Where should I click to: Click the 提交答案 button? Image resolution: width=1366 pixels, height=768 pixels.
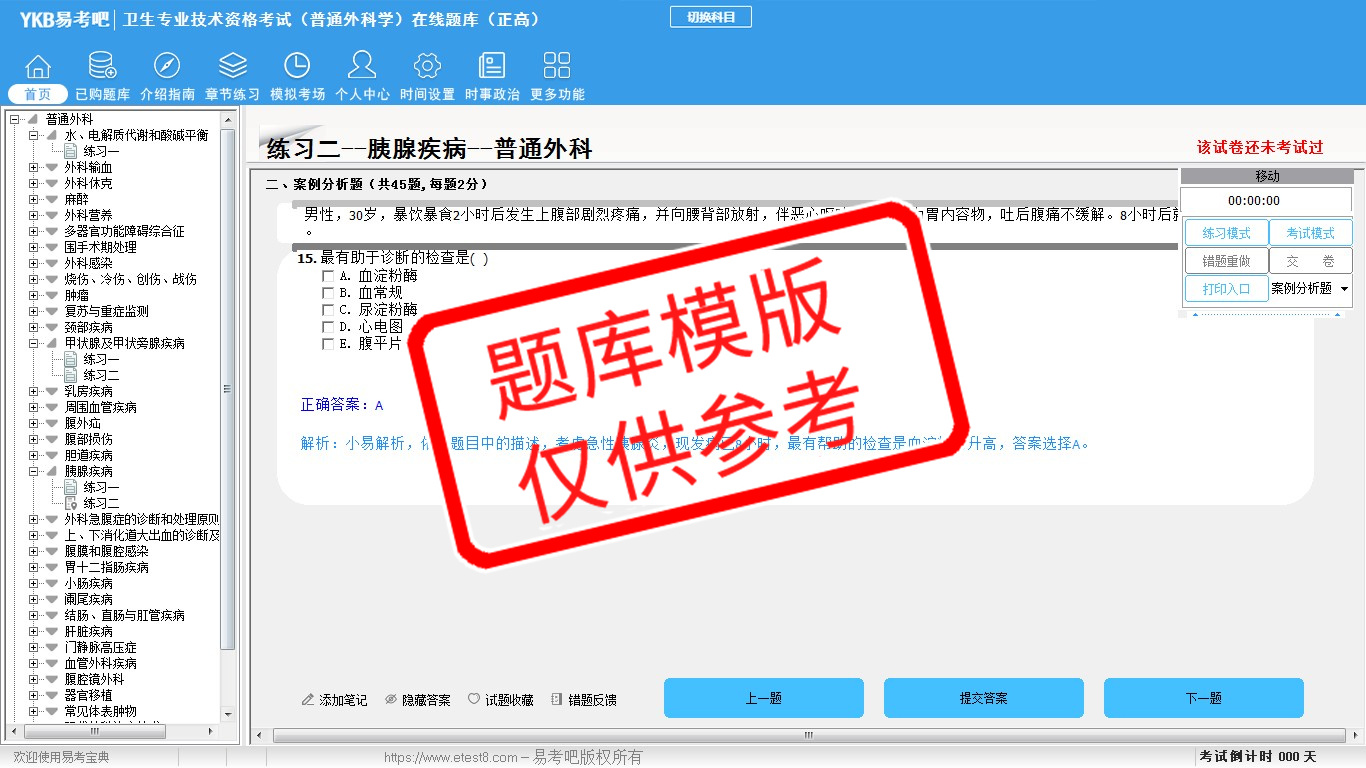click(x=983, y=698)
